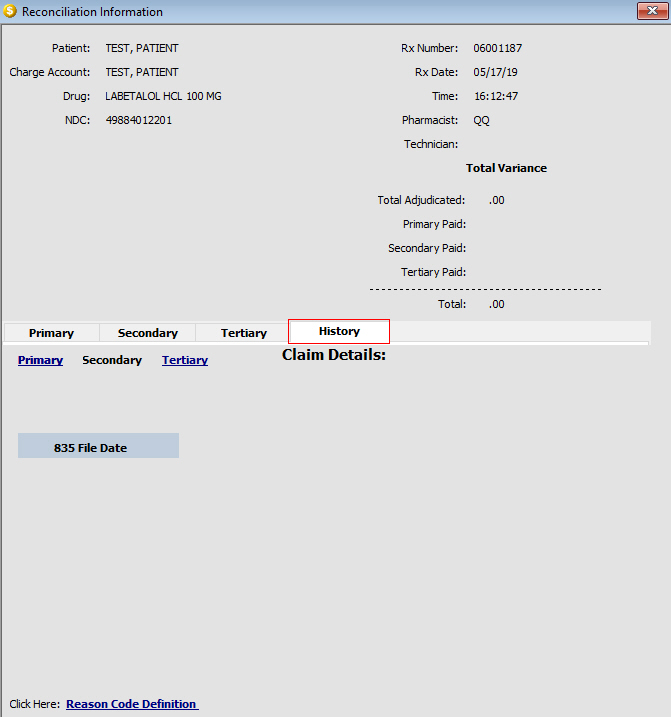Click the Reconciliation Information title bar icon
The width and height of the screenshot is (671, 717).
pyautogui.click(x=11, y=12)
